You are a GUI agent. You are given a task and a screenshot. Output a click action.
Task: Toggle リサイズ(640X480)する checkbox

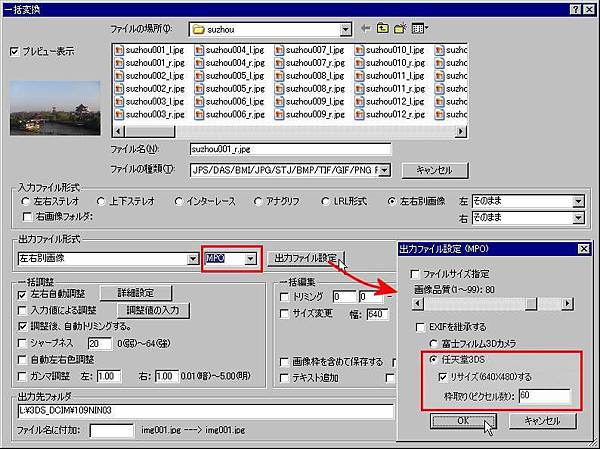pyautogui.click(x=442, y=377)
